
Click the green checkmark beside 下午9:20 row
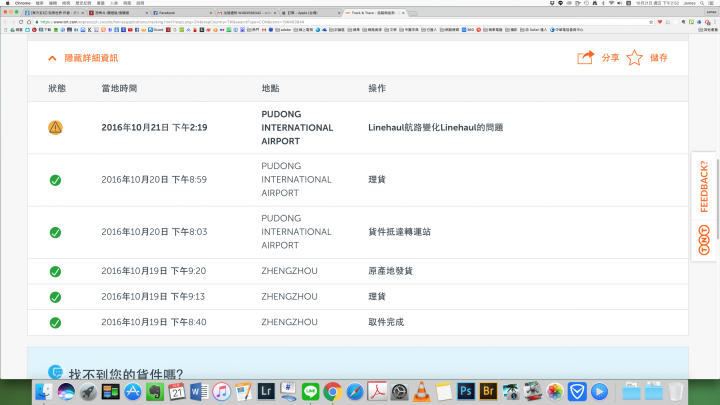coord(55,271)
